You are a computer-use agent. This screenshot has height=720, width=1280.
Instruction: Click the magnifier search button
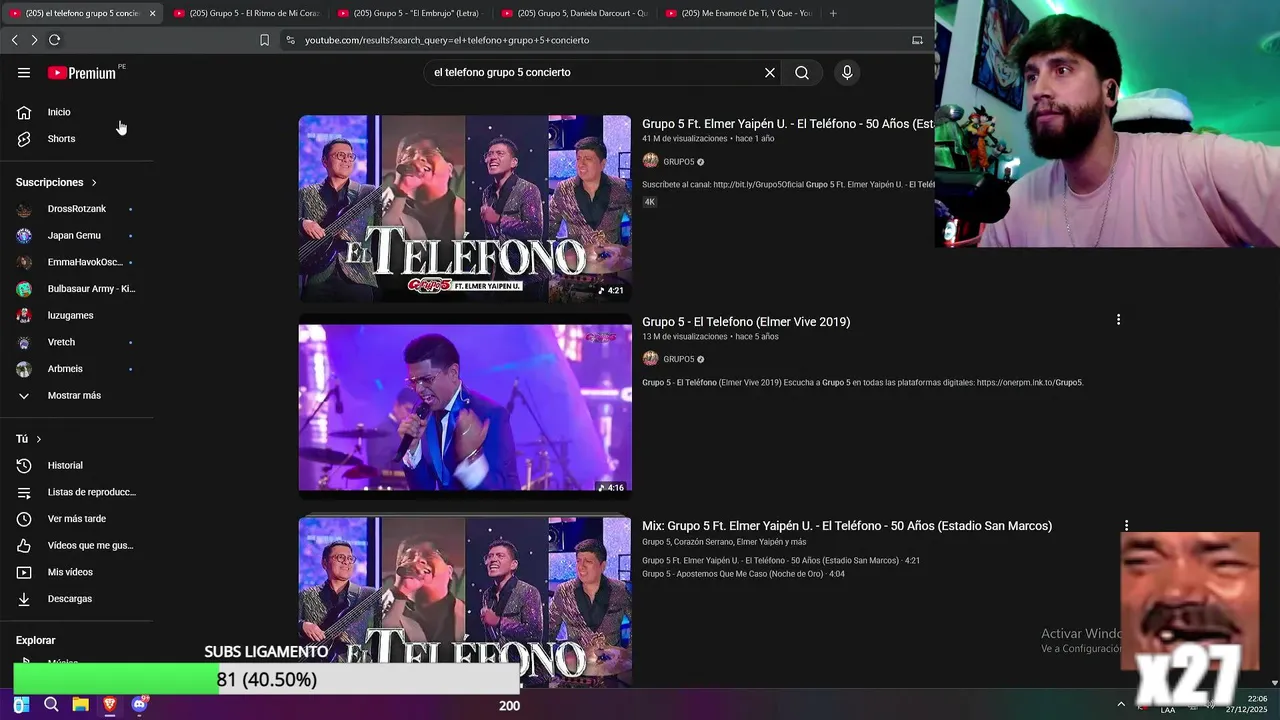pos(802,73)
